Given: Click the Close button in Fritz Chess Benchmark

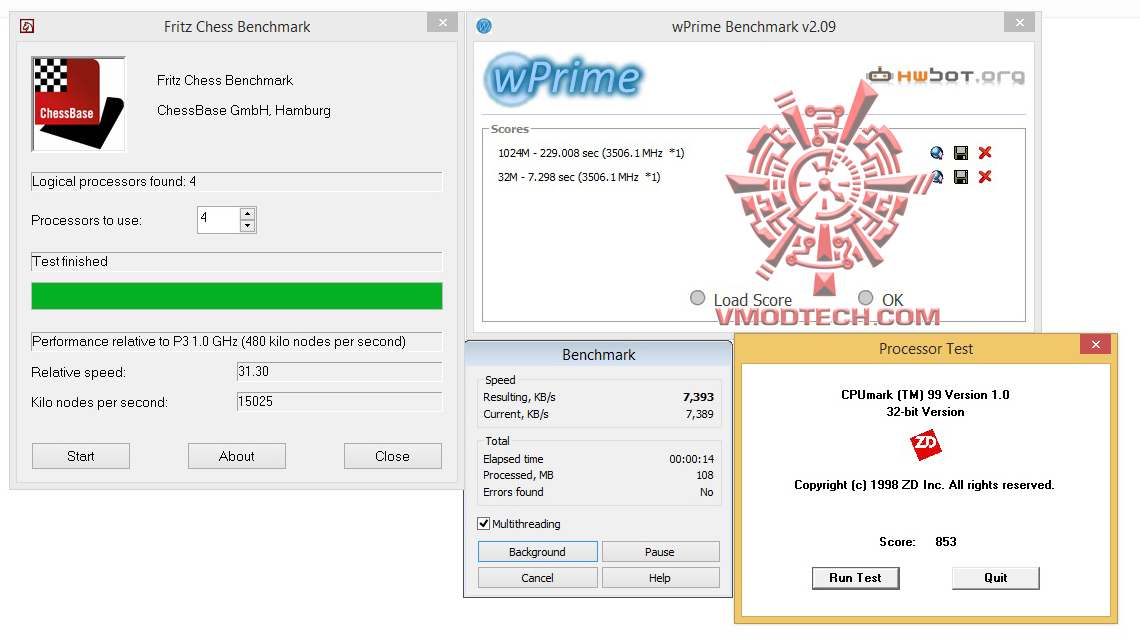Looking at the screenshot, I should tap(393, 456).
